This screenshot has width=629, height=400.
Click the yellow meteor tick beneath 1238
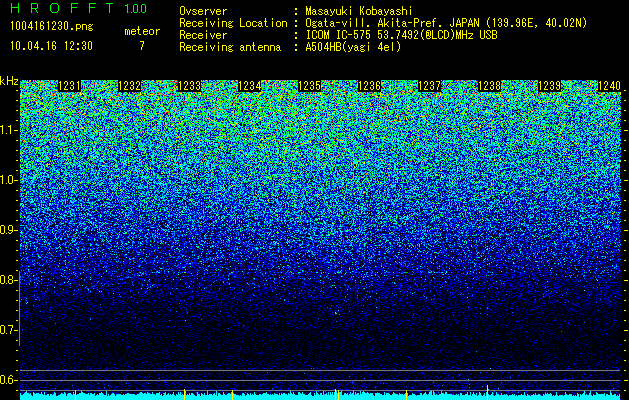pyautogui.click(x=487, y=392)
